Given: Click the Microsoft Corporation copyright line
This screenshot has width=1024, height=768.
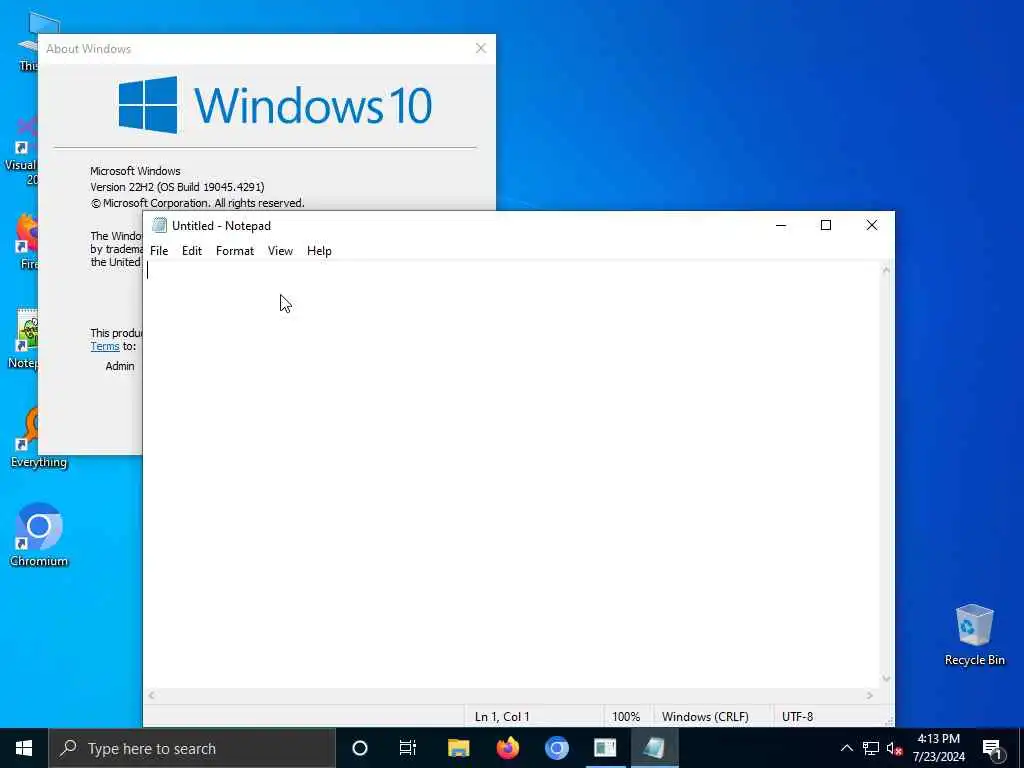Looking at the screenshot, I should (197, 203).
